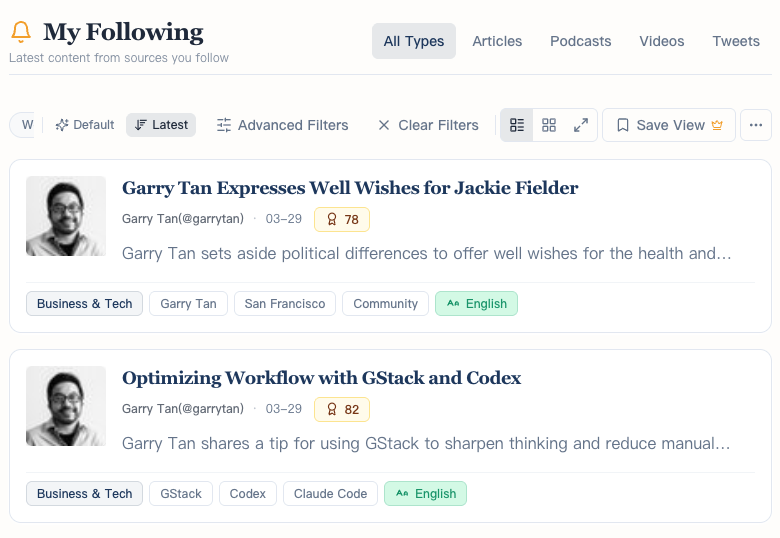
Task: Switch to grid view layout
Action: coord(549,125)
